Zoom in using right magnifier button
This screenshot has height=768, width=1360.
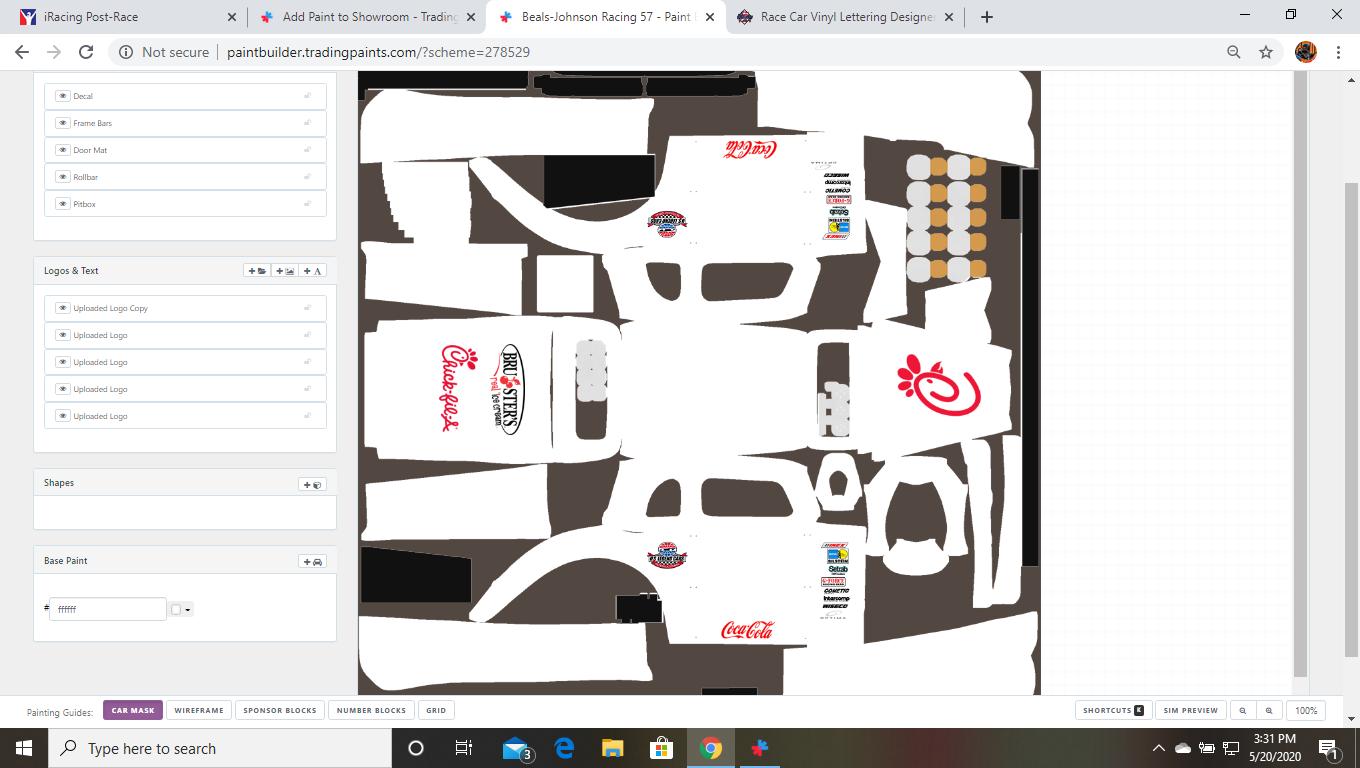click(x=1269, y=711)
